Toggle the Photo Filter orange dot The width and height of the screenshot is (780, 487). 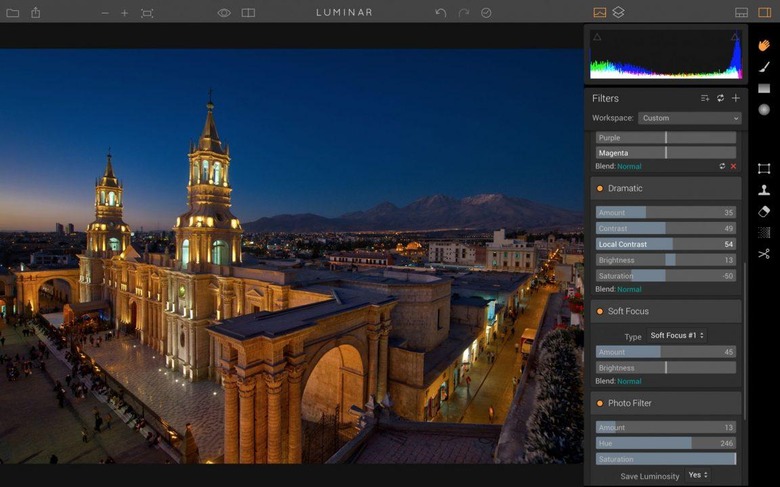pos(599,403)
